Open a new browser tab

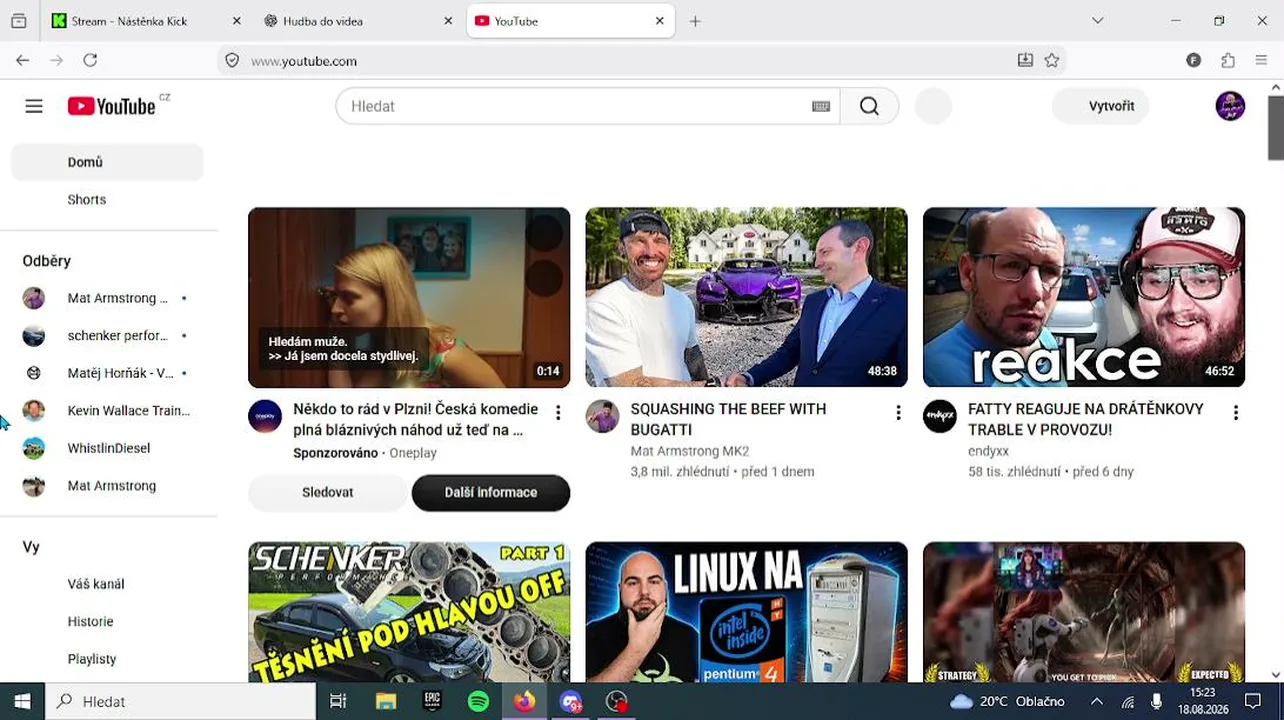[695, 21]
